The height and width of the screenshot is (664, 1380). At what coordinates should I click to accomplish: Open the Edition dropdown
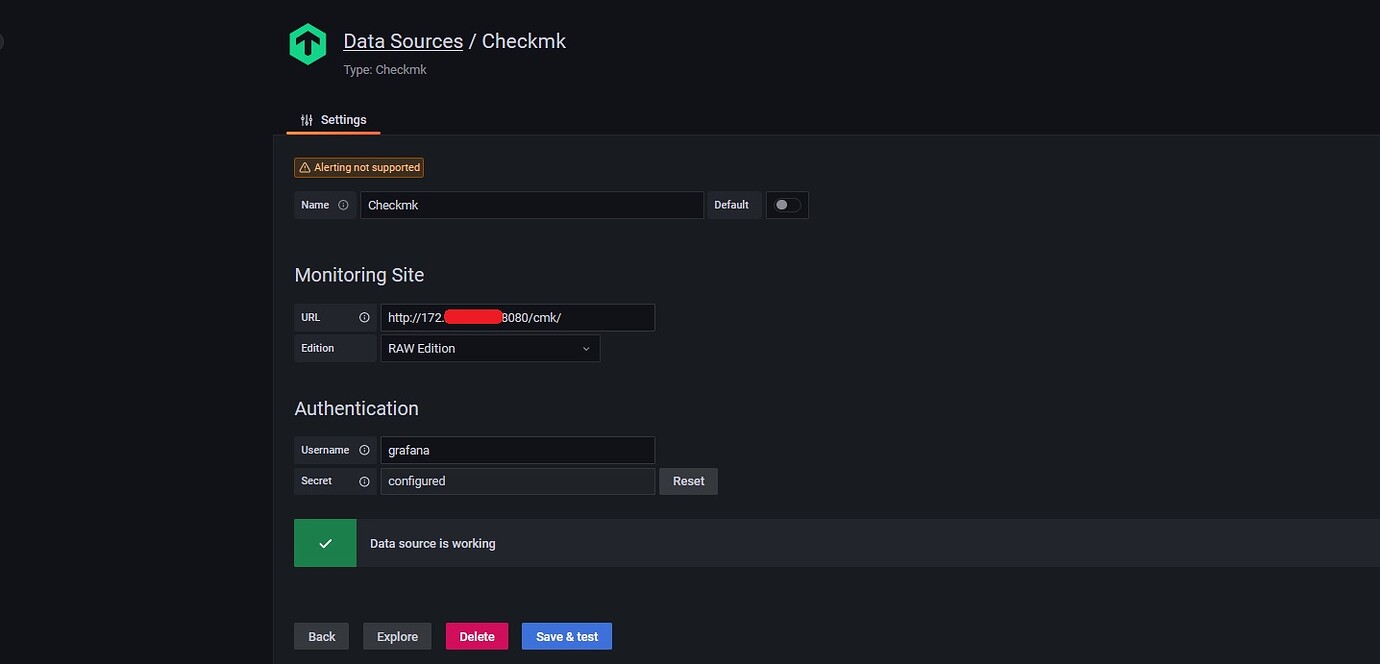(x=490, y=348)
